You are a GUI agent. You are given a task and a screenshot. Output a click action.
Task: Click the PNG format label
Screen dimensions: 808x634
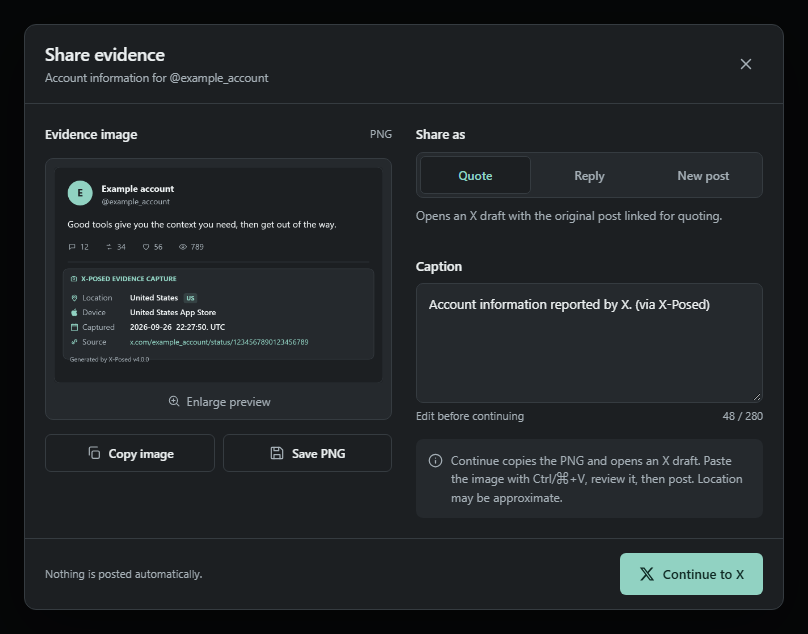(x=381, y=134)
